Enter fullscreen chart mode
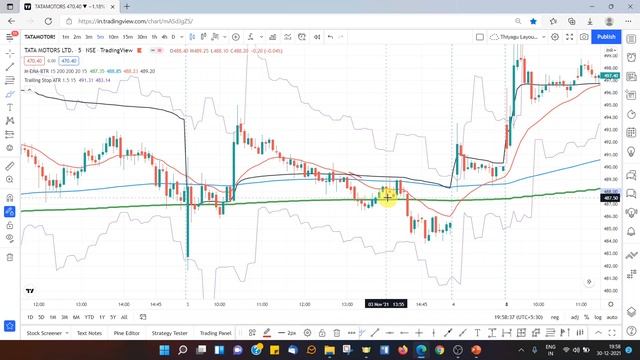 (569, 37)
